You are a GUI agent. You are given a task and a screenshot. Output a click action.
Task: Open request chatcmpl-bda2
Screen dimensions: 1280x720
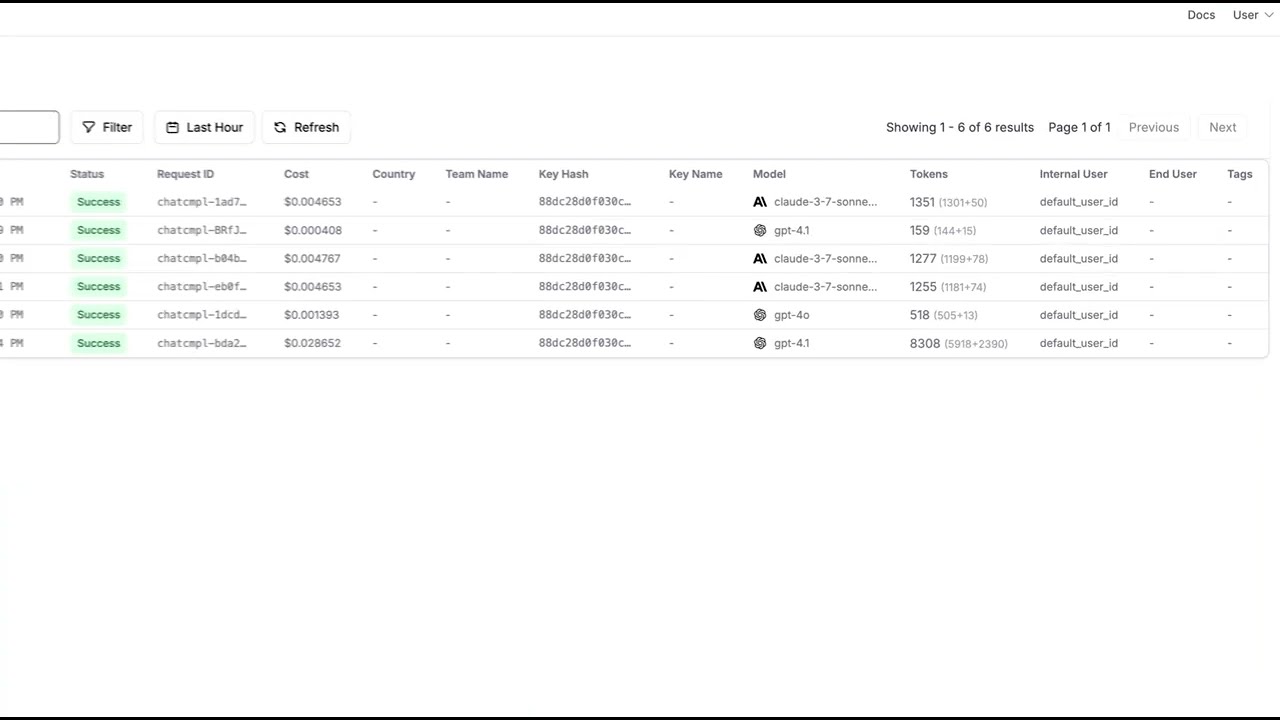(x=201, y=343)
